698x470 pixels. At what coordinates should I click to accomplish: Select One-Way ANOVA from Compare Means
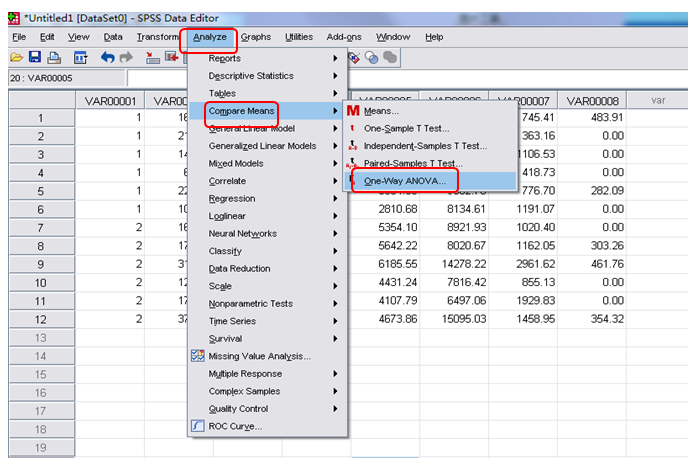click(x=405, y=180)
